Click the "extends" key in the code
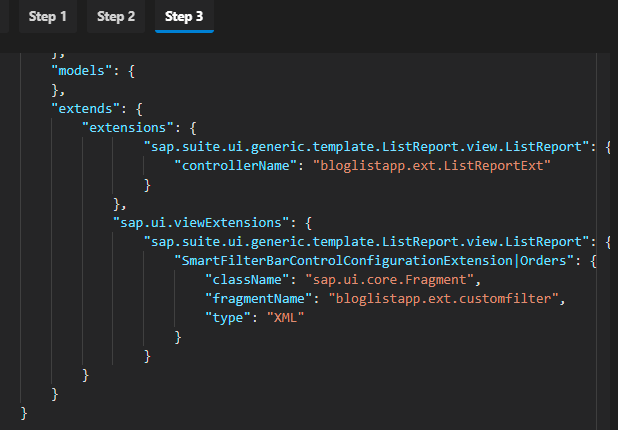This screenshot has height=430, width=618. [86, 109]
